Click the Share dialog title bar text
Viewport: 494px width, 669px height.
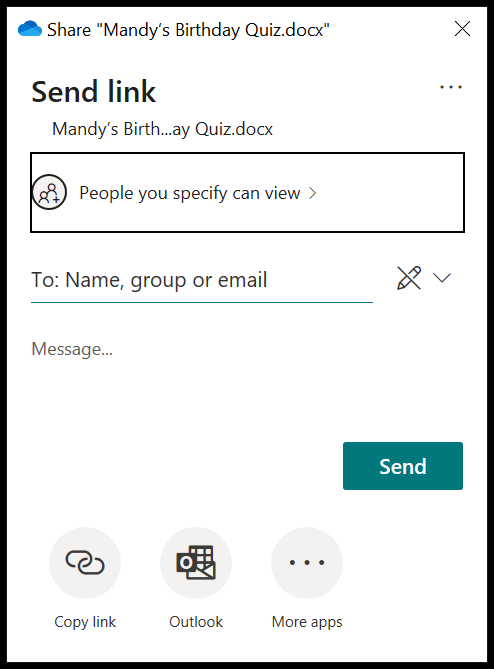[x=188, y=30]
